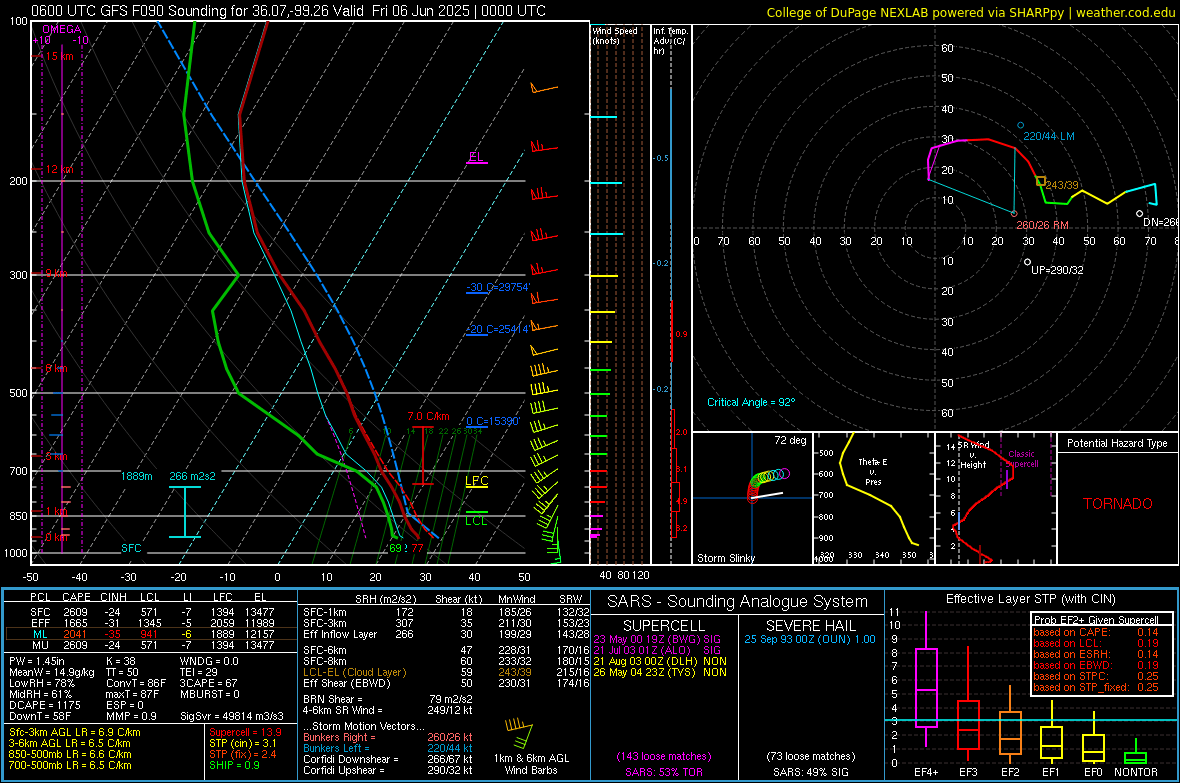Click the Corfidi Downshear = 266/67 kt line
The height and width of the screenshot is (783, 1180).
388,760
